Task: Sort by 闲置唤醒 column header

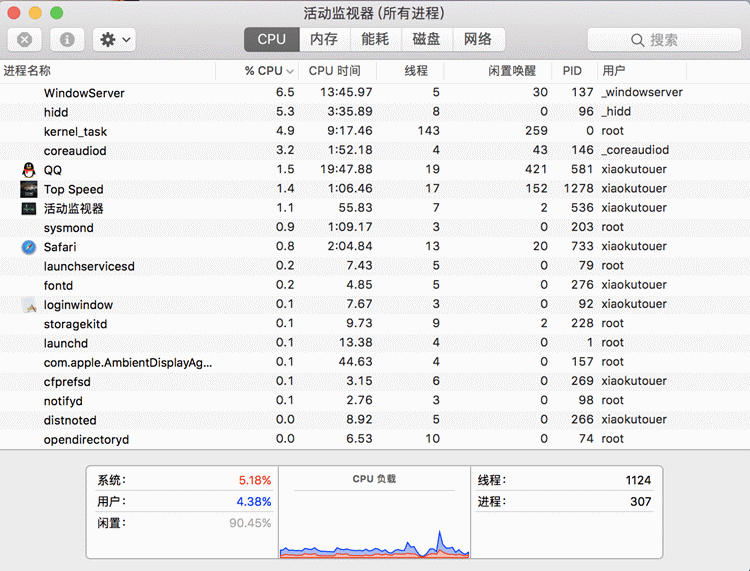Action: (497, 71)
